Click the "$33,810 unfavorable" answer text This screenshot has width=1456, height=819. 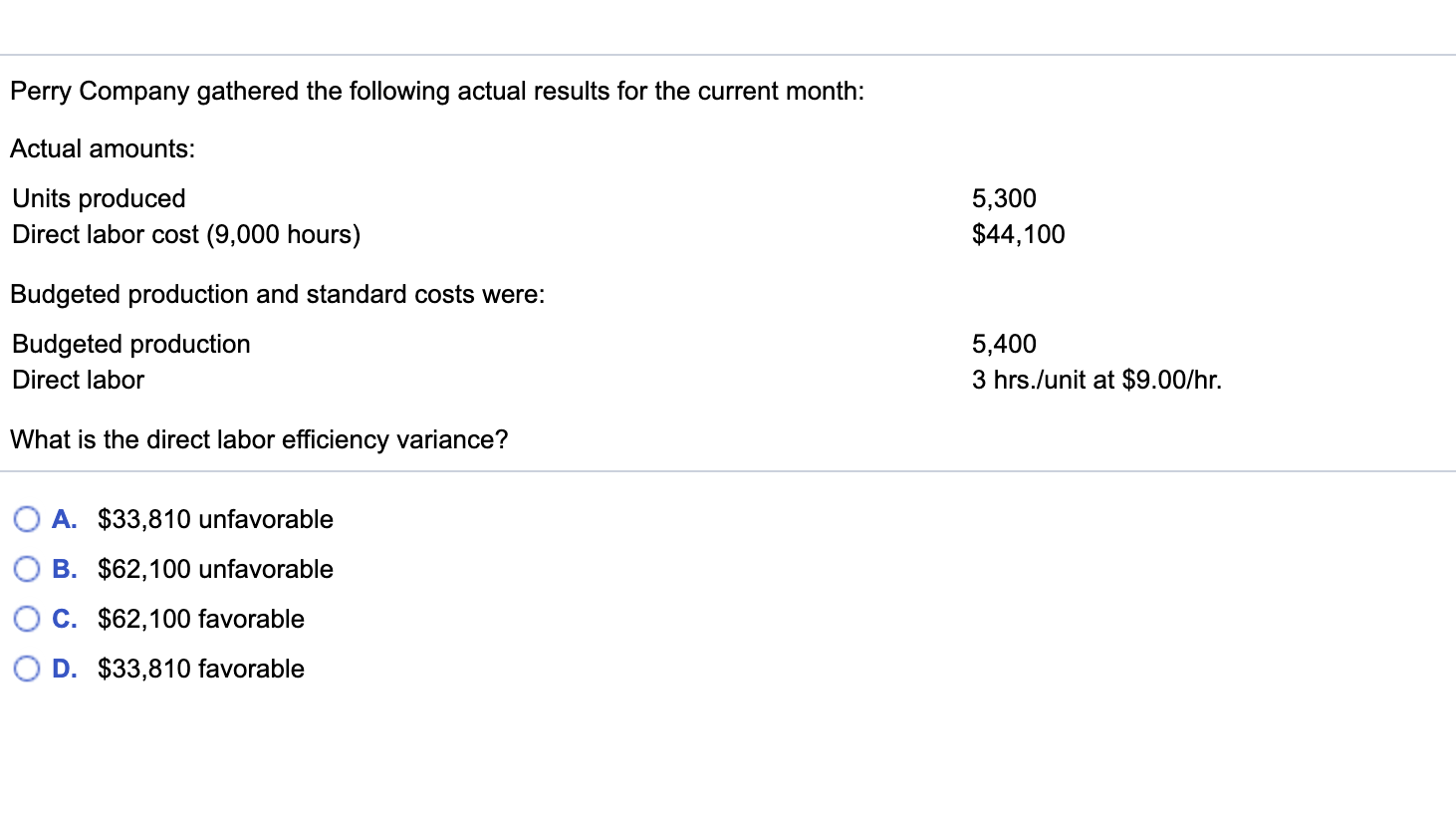point(215,519)
